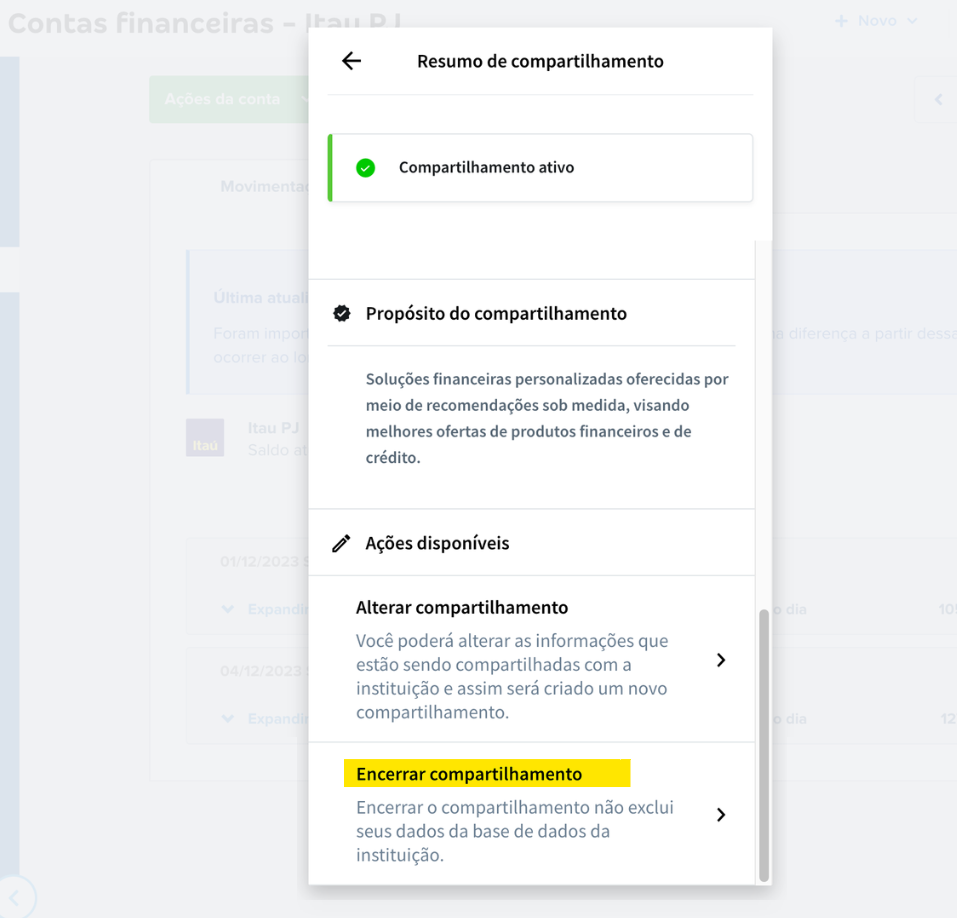The image size is (957, 918).
Task: Click the Resumo de compartilhamento title
Action: tap(540, 61)
